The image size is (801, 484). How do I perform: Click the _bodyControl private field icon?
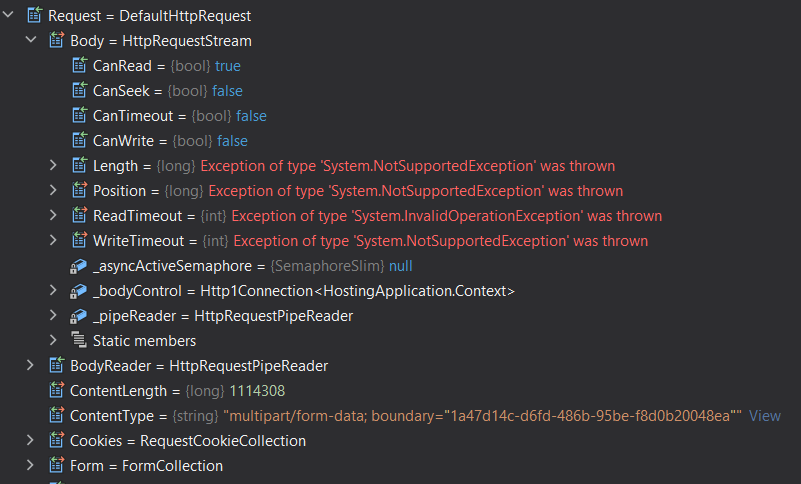[78, 291]
